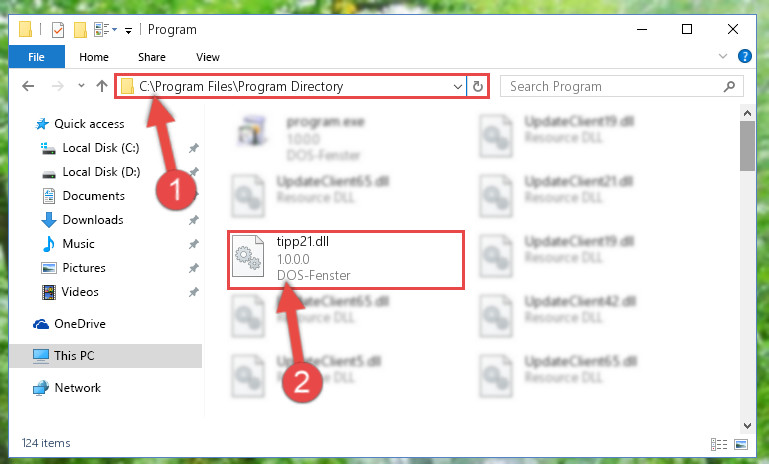The image size is (769, 464).
Task: Select Downloads in Quick access
Action: (93, 220)
